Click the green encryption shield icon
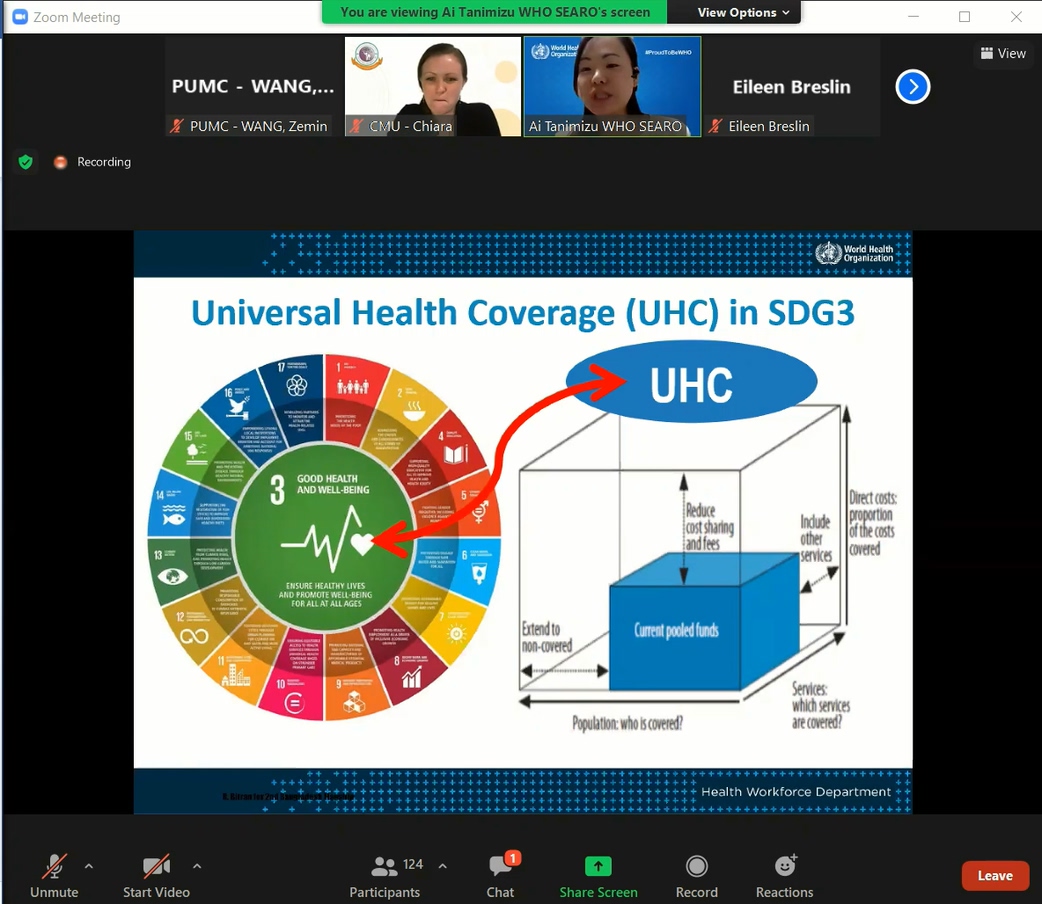Screen dimensions: 1042x904 26,162
